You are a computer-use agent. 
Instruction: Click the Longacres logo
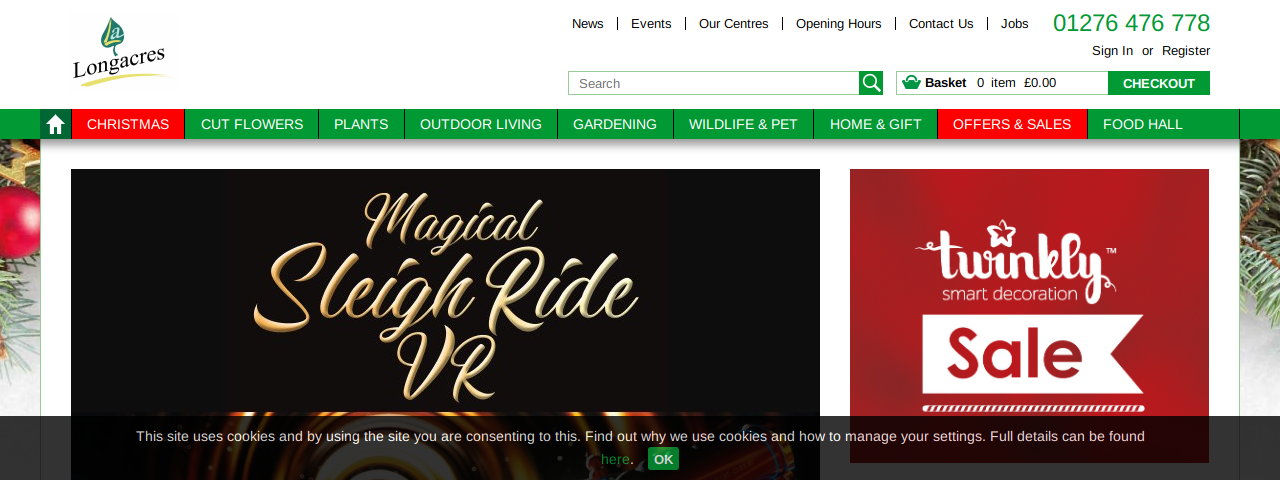point(123,52)
